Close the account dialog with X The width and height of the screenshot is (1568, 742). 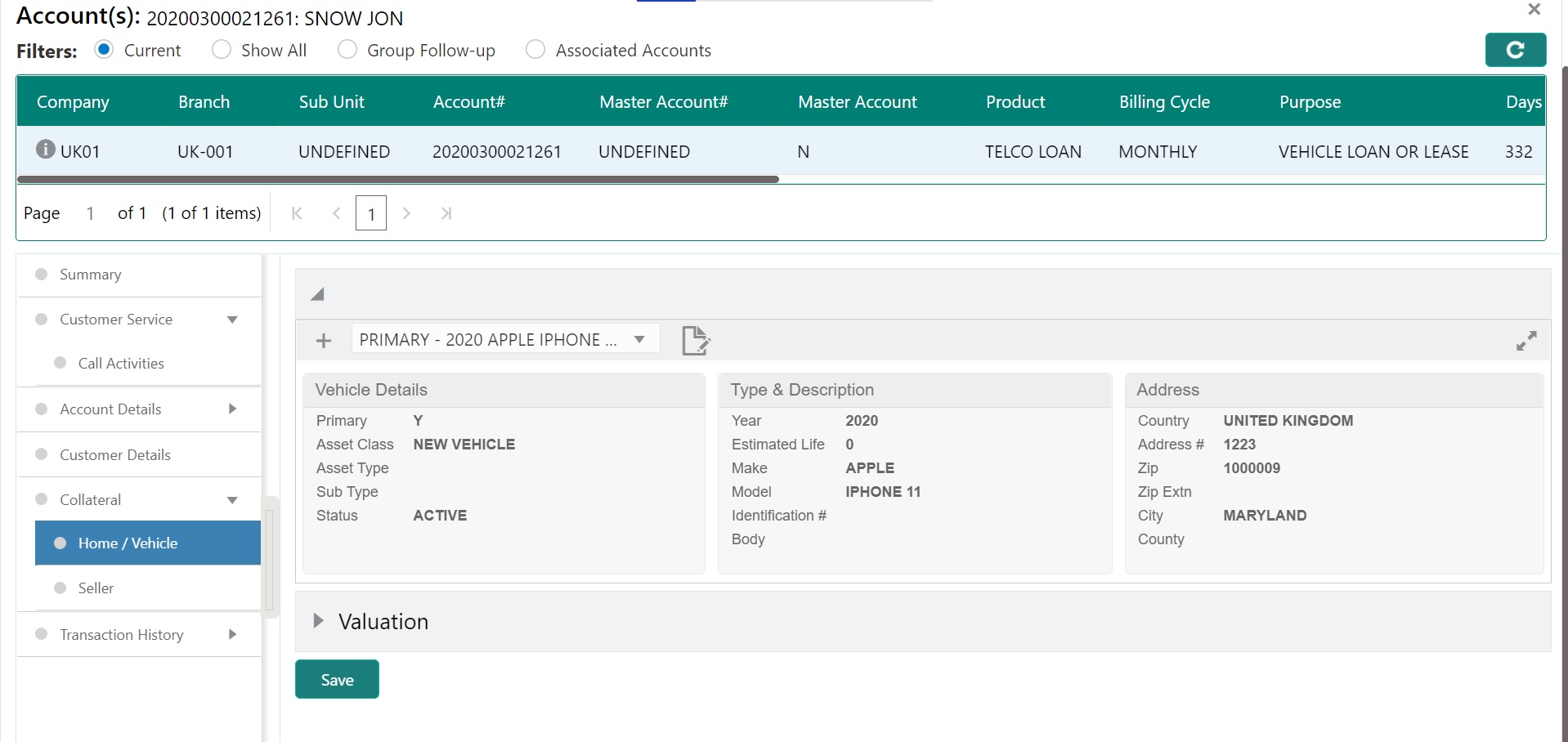click(1534, 9)
